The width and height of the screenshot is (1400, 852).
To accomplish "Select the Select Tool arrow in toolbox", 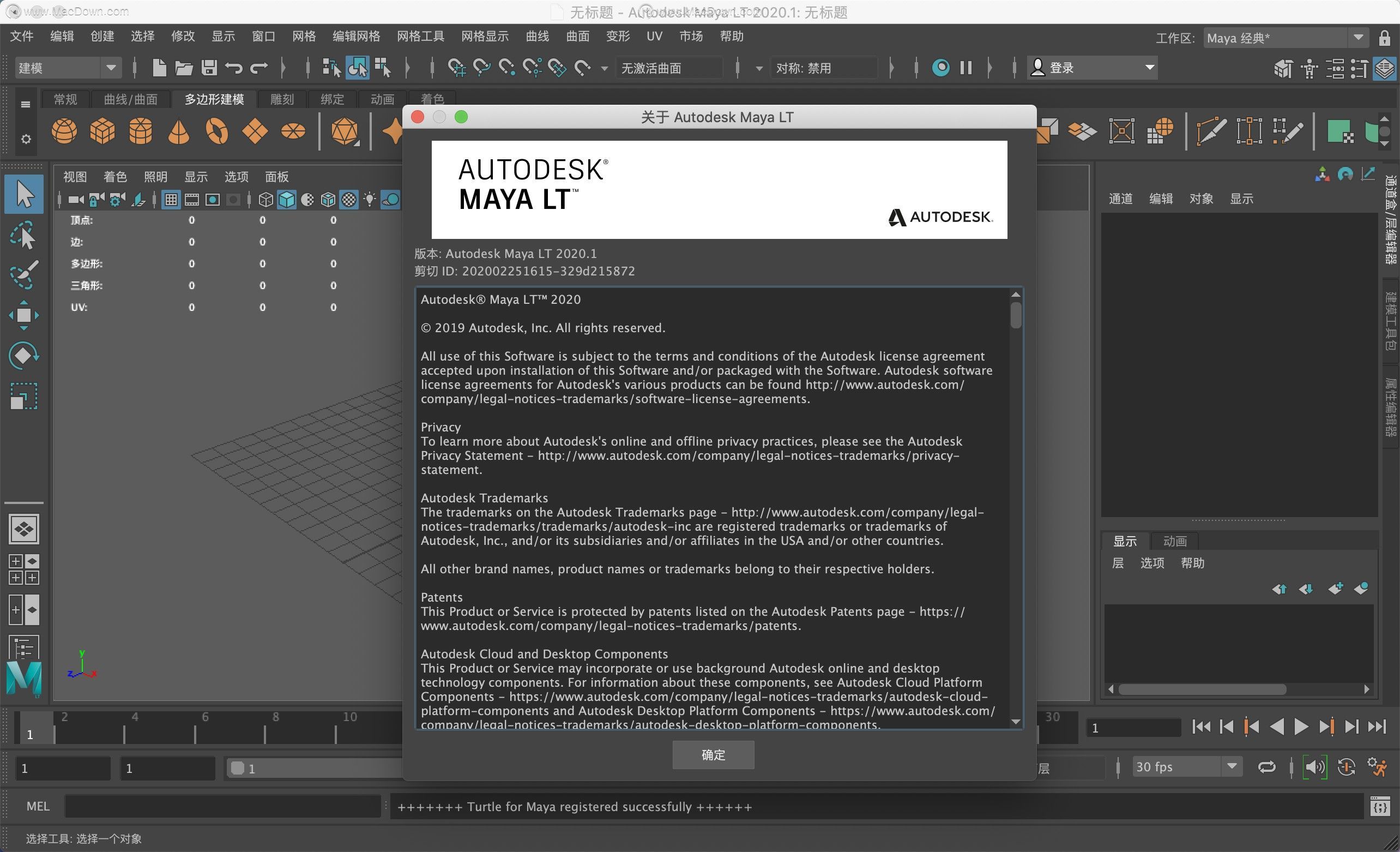I will (x=24, y=194).
